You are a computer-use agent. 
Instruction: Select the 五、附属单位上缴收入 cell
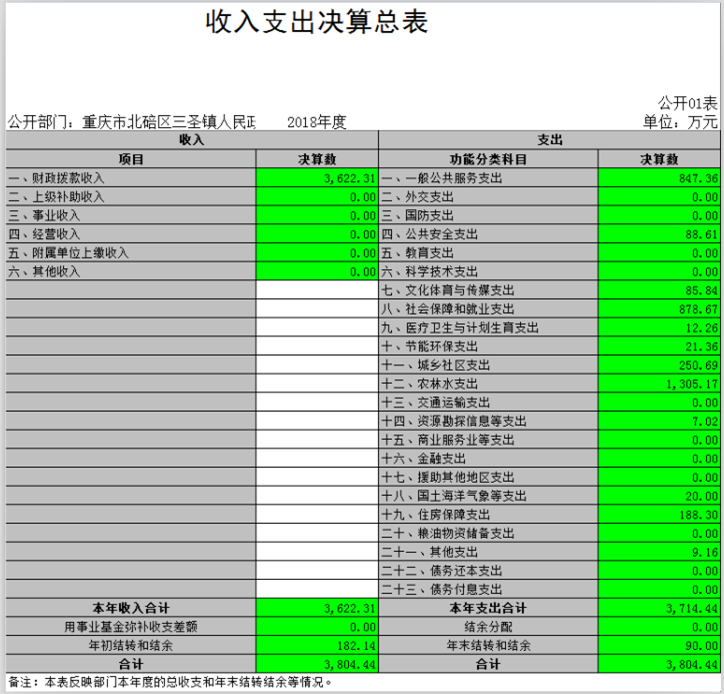(131, 253)
